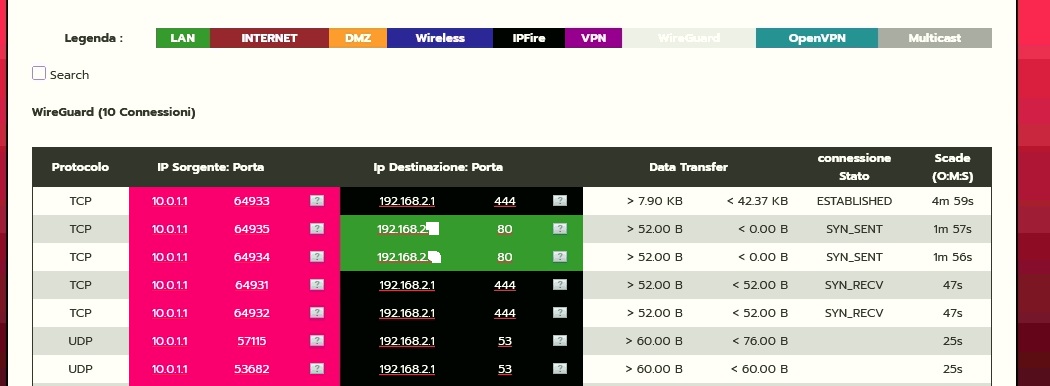Click lookup icon next to source port 64933
Screen dimensions: 1050x386
tap(317, 201)
